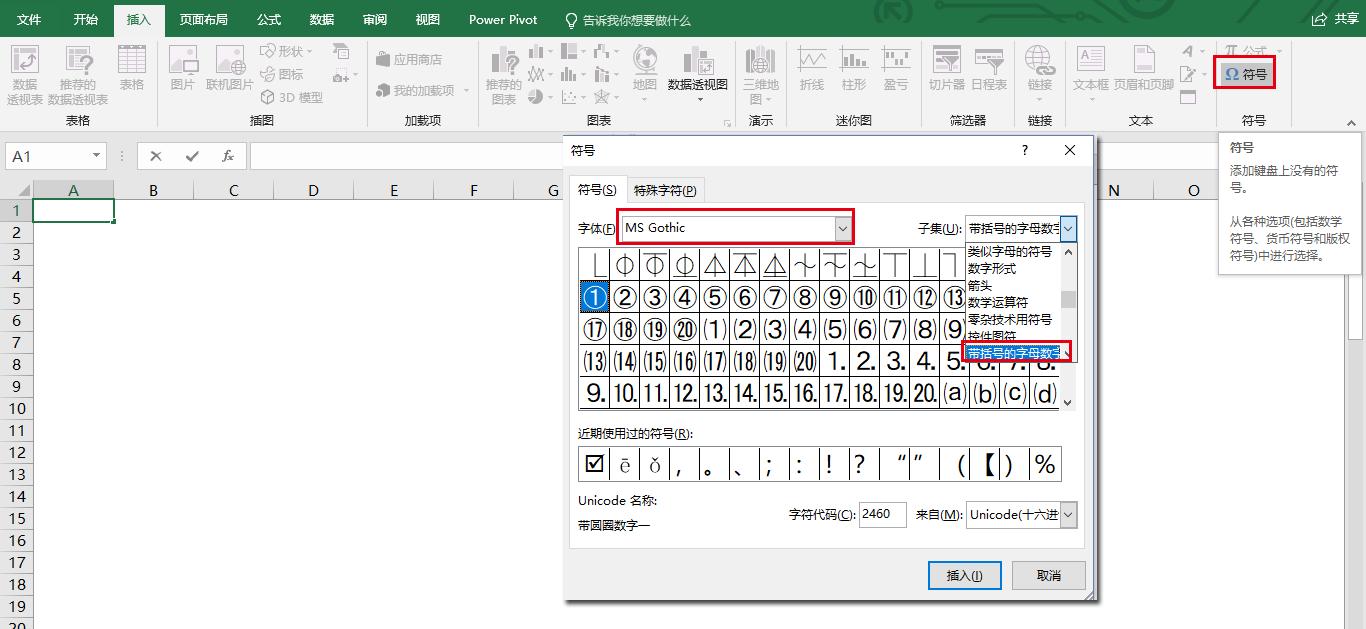
Task: Click the highlighted 符号 ribbon icon
Action: (x=1243, y=72)
